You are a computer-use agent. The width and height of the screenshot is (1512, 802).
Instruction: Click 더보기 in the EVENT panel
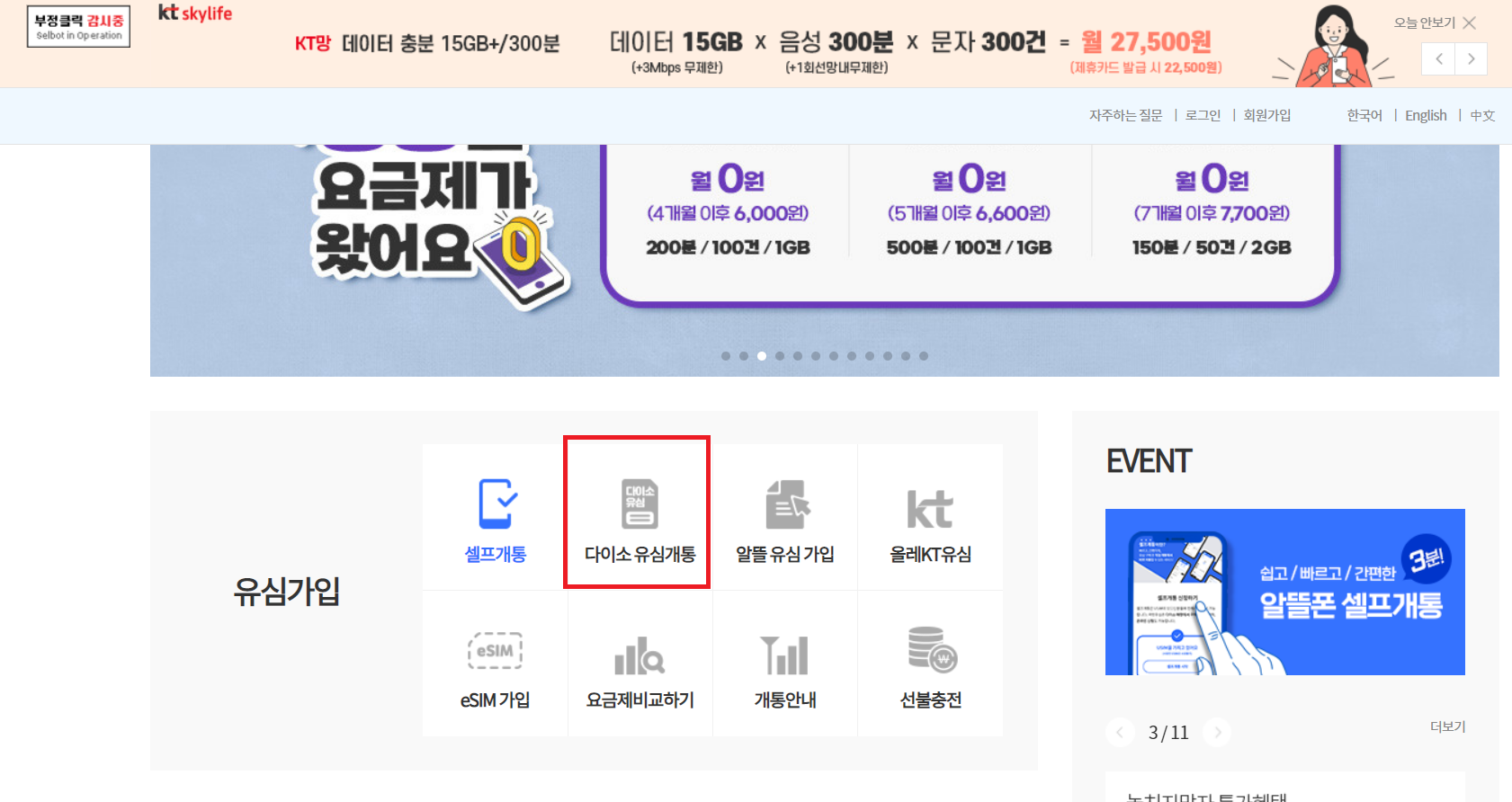pos(1448,726)
